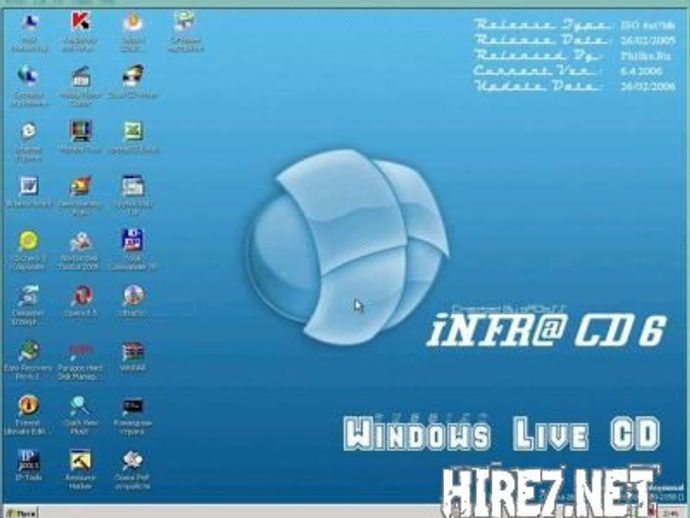This screenshot has height=518, width=690.
Task: Open the satellite dish icon left of Opera
Action: [x=28, y=295]
